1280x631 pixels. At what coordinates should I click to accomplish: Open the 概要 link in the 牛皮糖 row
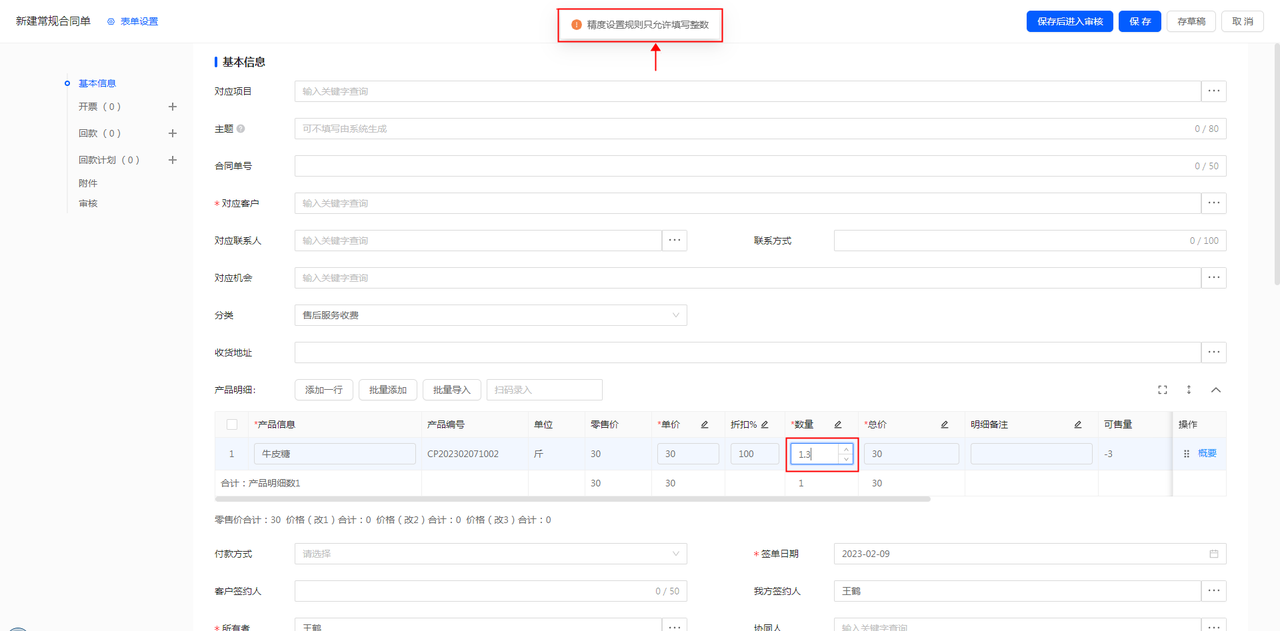1207,454
